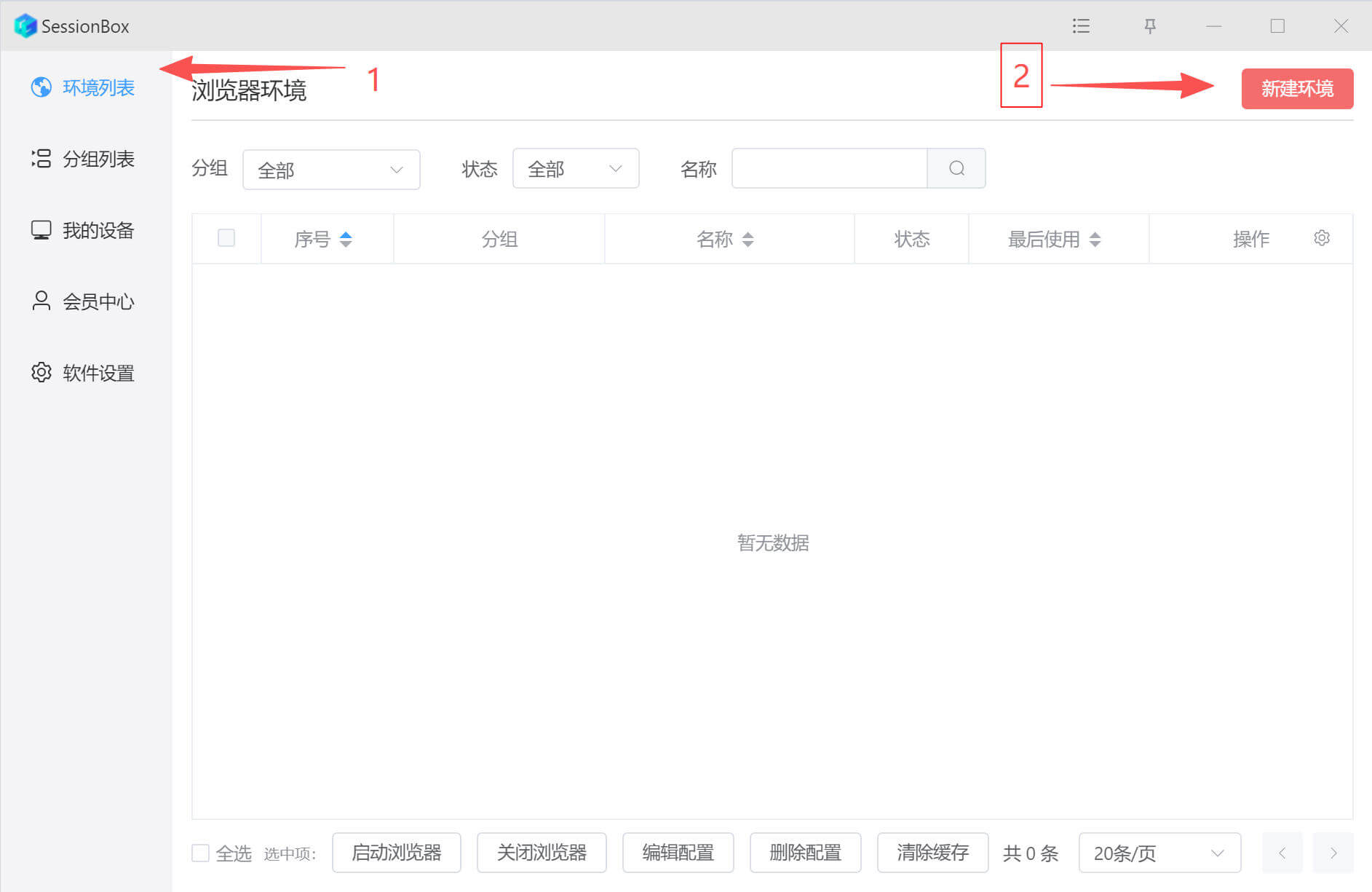Click the SessionBox logo icon
The width and height of the screenshot is (1372, 892).
click(25, 26)
